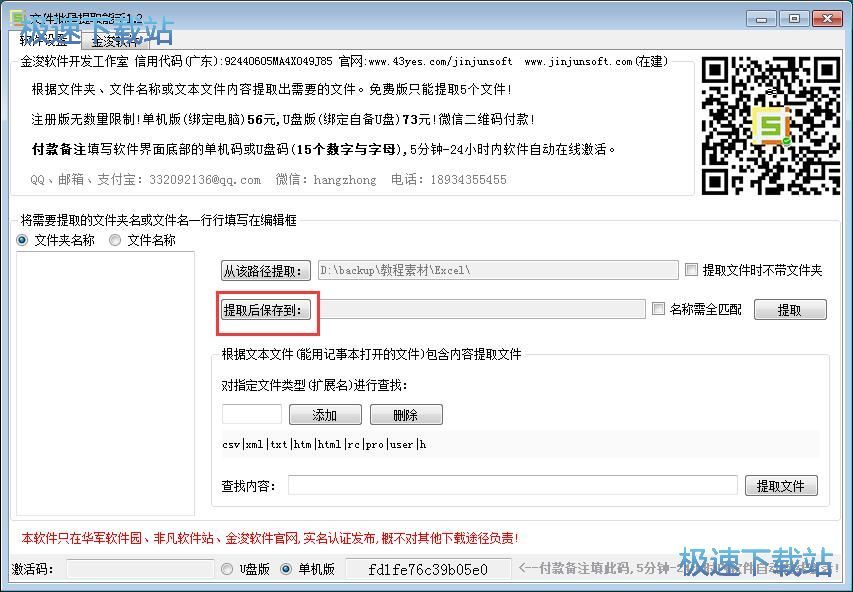Click the csv|xml|txt extension list text
Viewport: 853px width, 592px height.
click(x=324, y=445)
